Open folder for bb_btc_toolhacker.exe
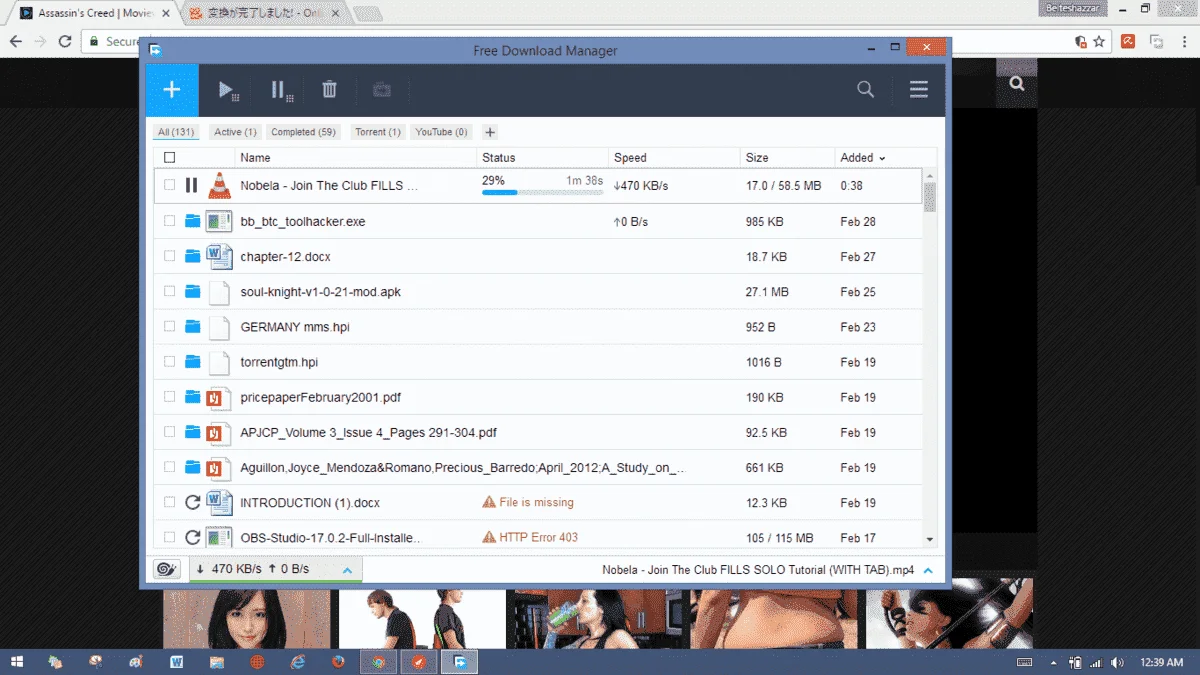This screenshot has width=1200, height=675. pyautogui.click(x=193, y=221)
